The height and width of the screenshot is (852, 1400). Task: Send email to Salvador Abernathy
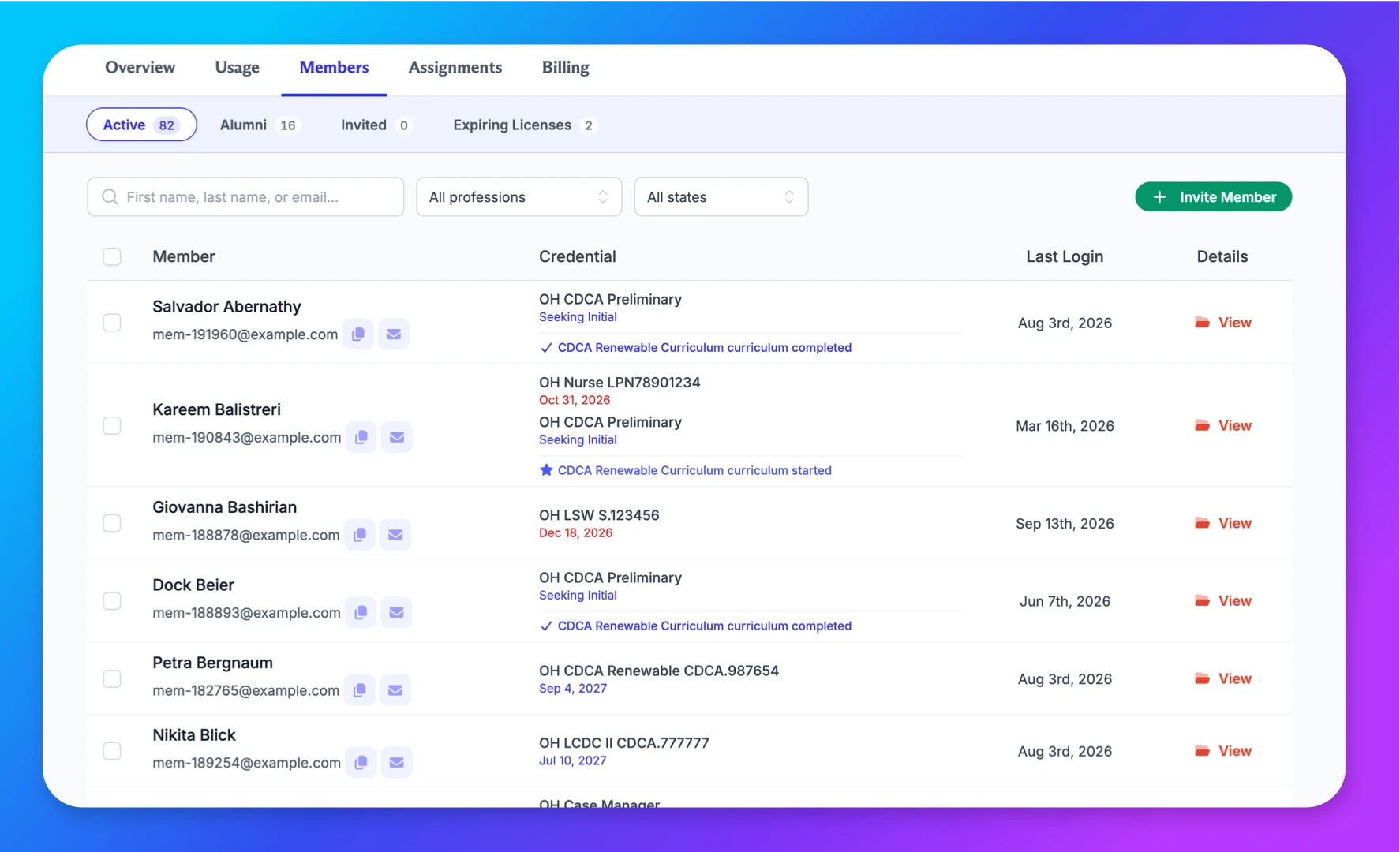[x=394, y=334]
